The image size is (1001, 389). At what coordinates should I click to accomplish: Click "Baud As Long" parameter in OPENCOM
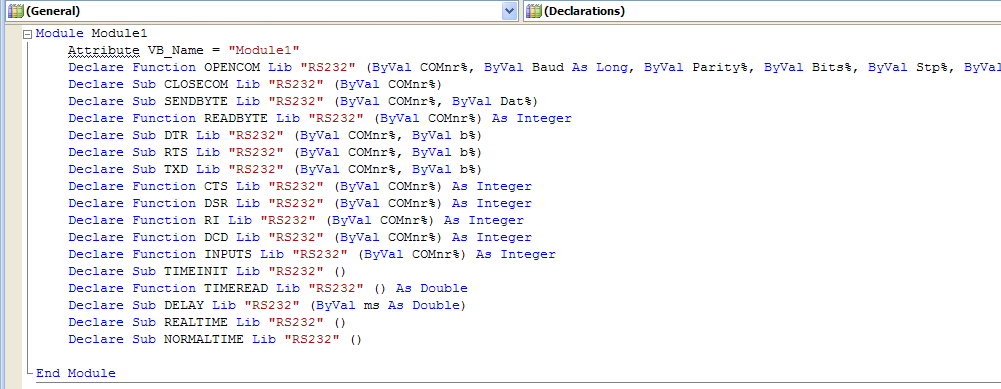580,67
